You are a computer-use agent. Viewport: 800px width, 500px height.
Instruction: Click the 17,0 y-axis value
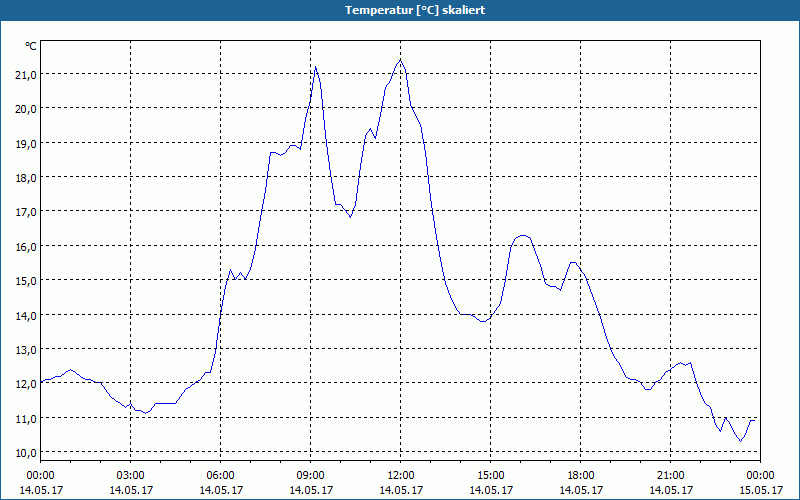tap(27, 212)
